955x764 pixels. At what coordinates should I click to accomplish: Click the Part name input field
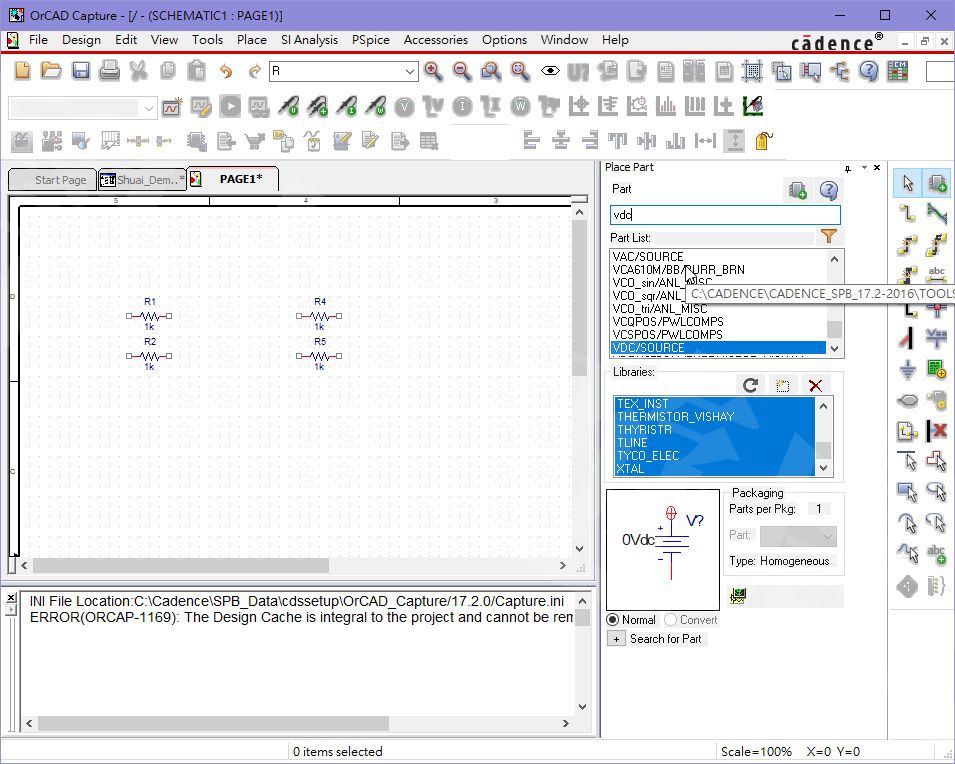725,214
